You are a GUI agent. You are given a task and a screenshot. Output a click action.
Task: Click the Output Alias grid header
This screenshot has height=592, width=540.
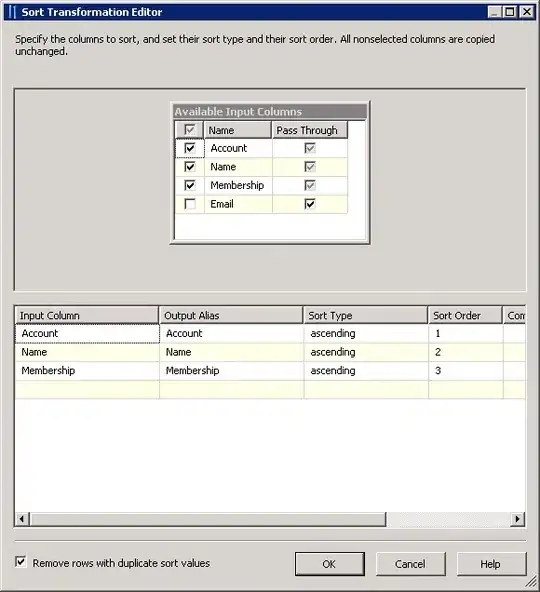point(231,315)
